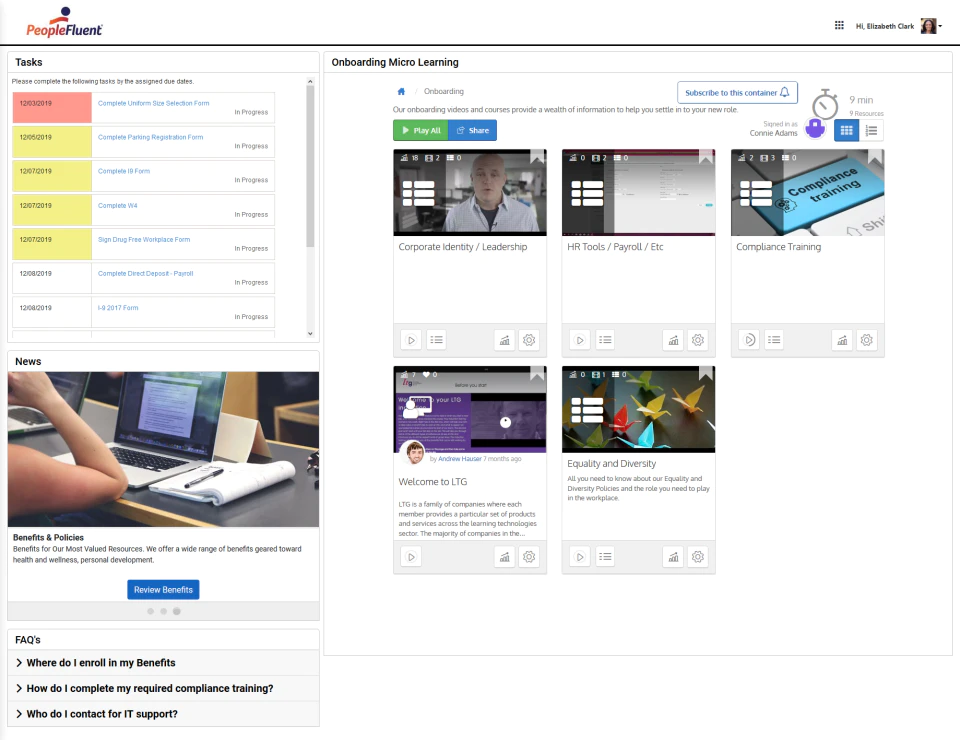Open the apps grid icon in header
The height and width of the screenshot is (740, 960).
pos(839,25)
